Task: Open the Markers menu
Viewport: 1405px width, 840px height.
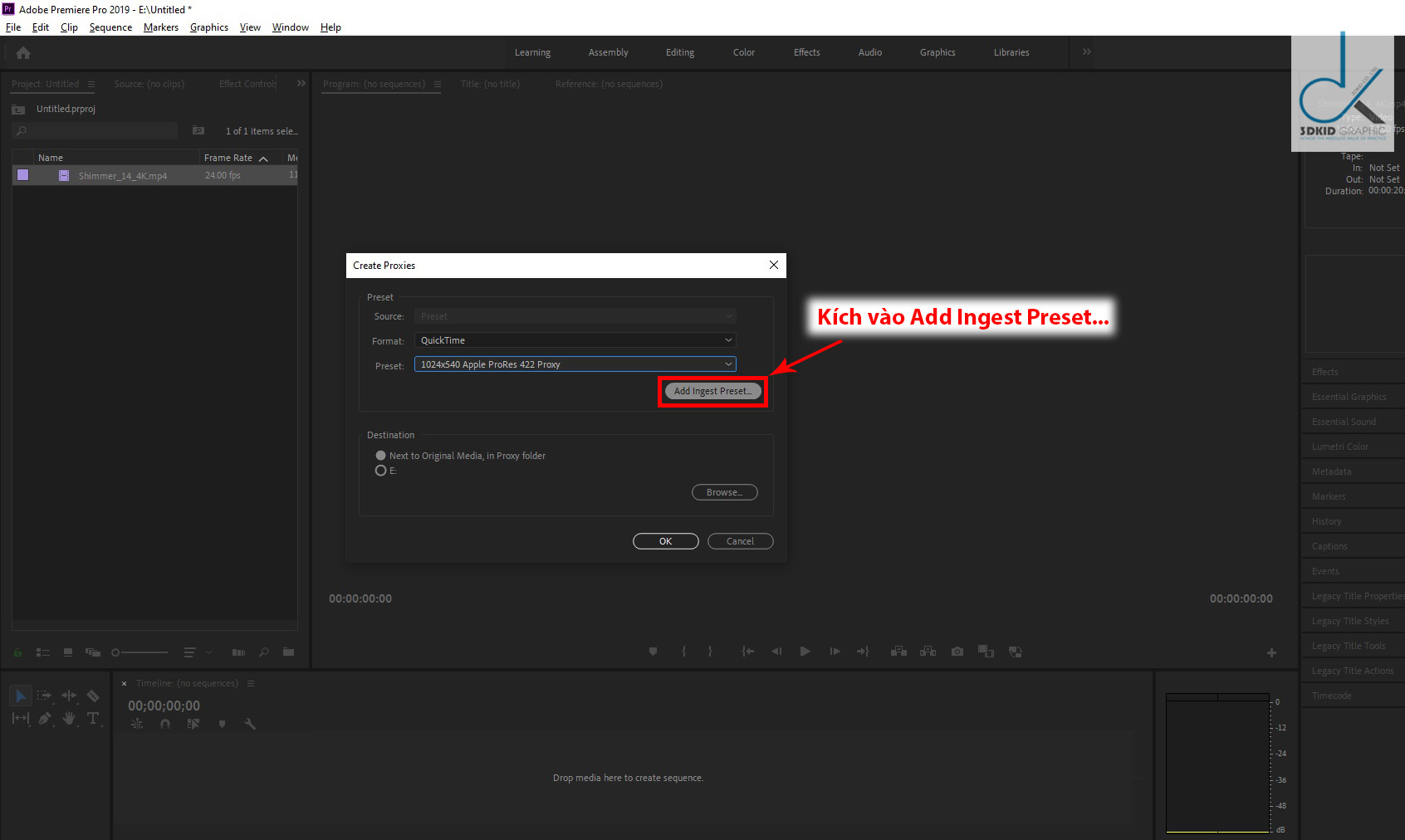Action: click(x=161, y=27)
